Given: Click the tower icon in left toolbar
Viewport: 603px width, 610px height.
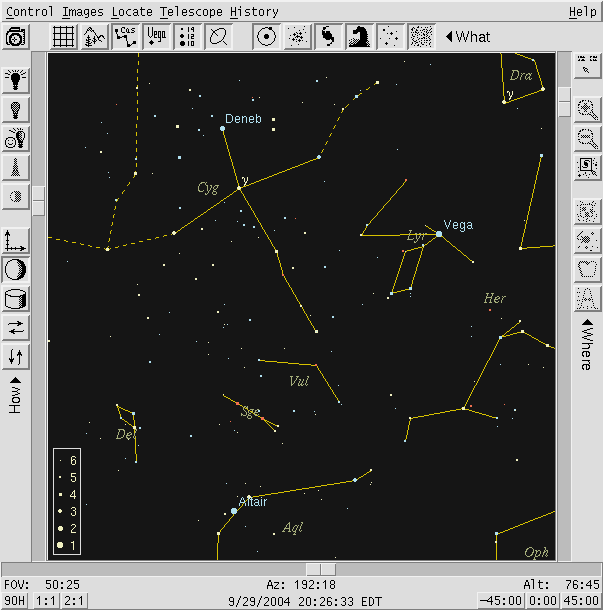Looking at the screenshot, I should 16,168.
